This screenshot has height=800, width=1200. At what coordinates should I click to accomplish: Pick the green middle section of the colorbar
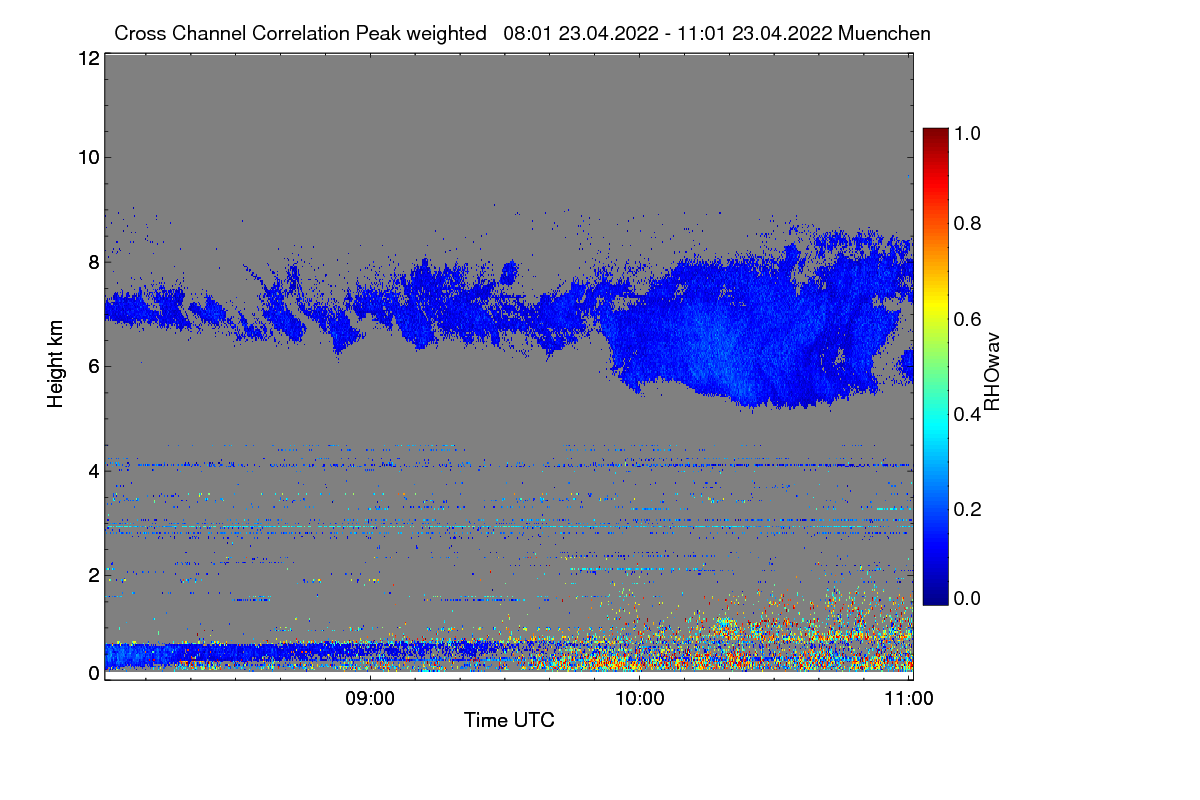point(934,366)
